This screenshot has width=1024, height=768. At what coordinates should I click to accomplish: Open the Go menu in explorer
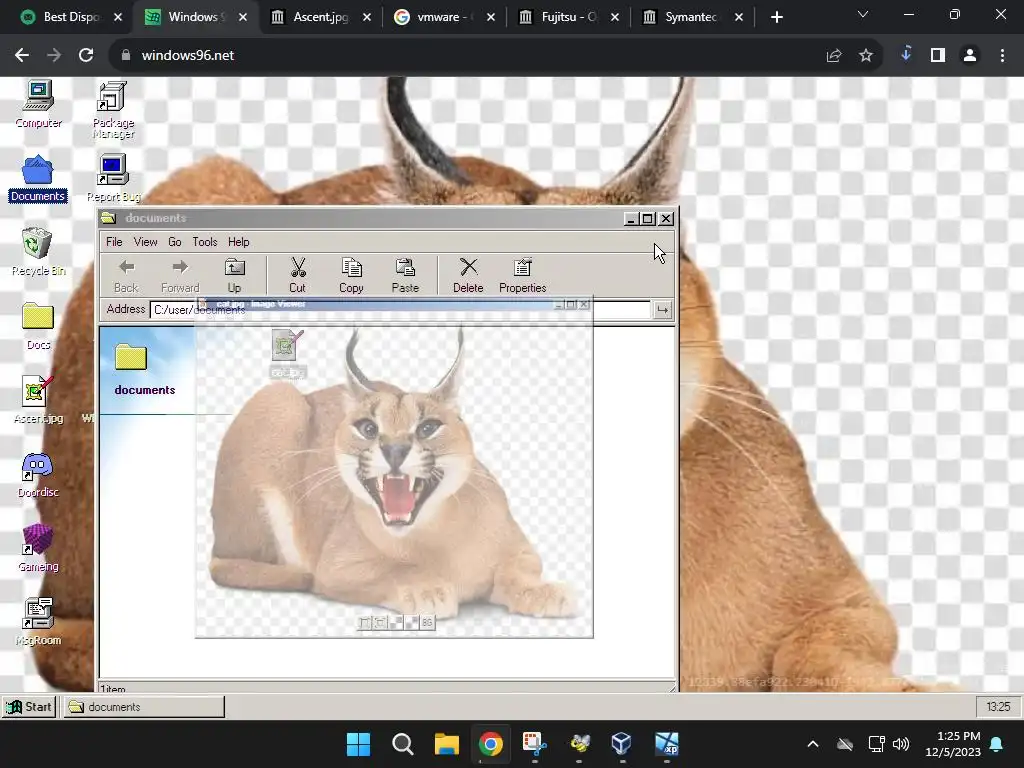click(x=174, y=242)
